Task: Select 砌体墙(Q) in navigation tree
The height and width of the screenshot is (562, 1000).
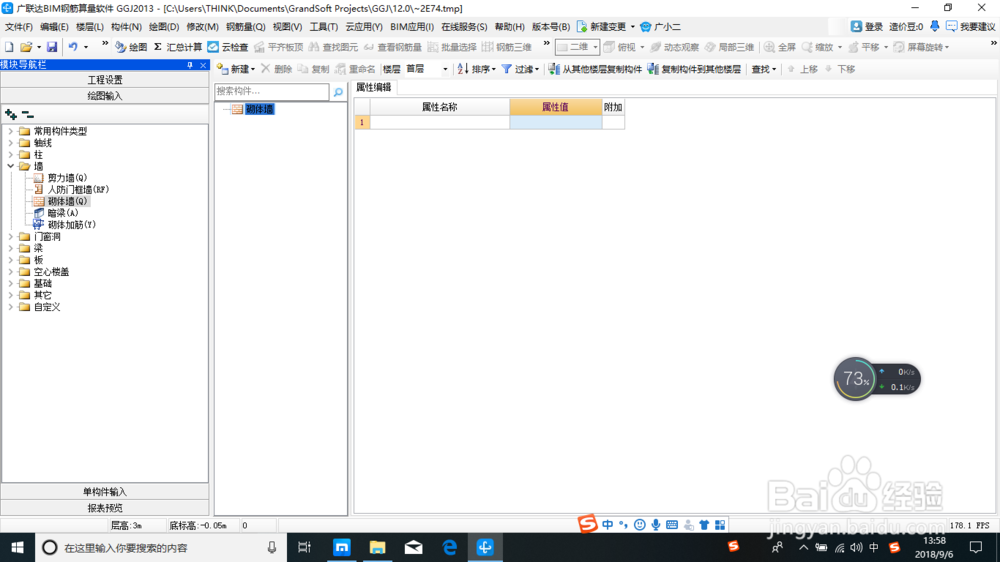Action: click(x=67, y=202)
